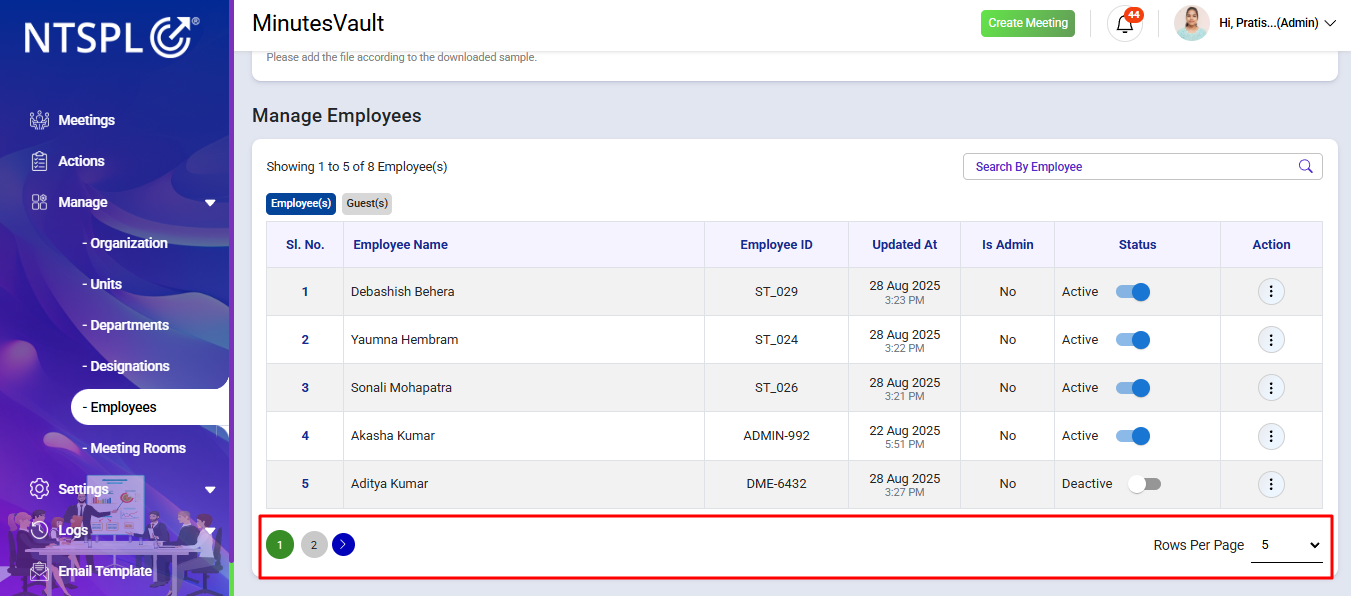Screen dimensions: 1351x596
Task: Expand the Logs menu arrow
Action: tap(210, 530)
